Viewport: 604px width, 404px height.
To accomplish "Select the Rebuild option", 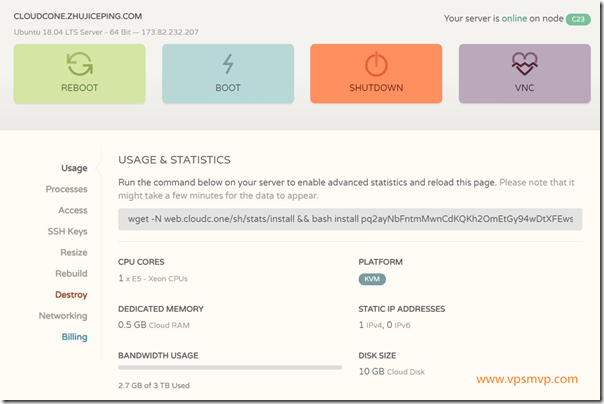I will (71, 273).
